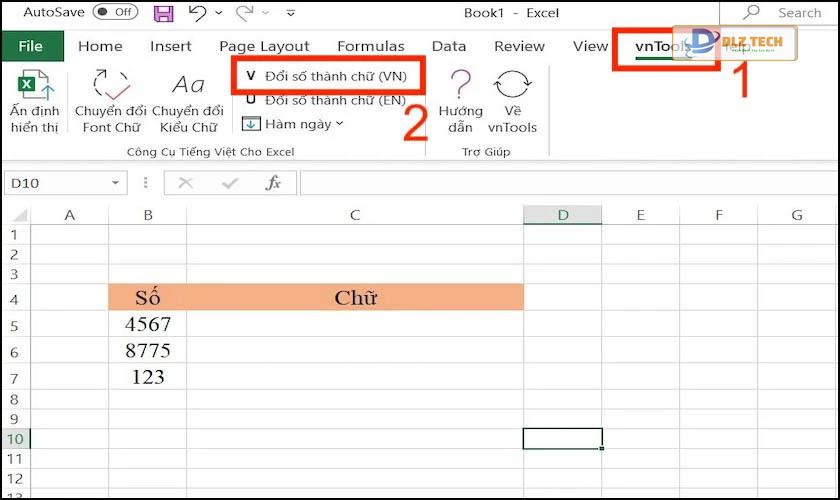This screenshot has height=500, width=840.
Task: Click inside the formula bar input
Action: (569, 183)
